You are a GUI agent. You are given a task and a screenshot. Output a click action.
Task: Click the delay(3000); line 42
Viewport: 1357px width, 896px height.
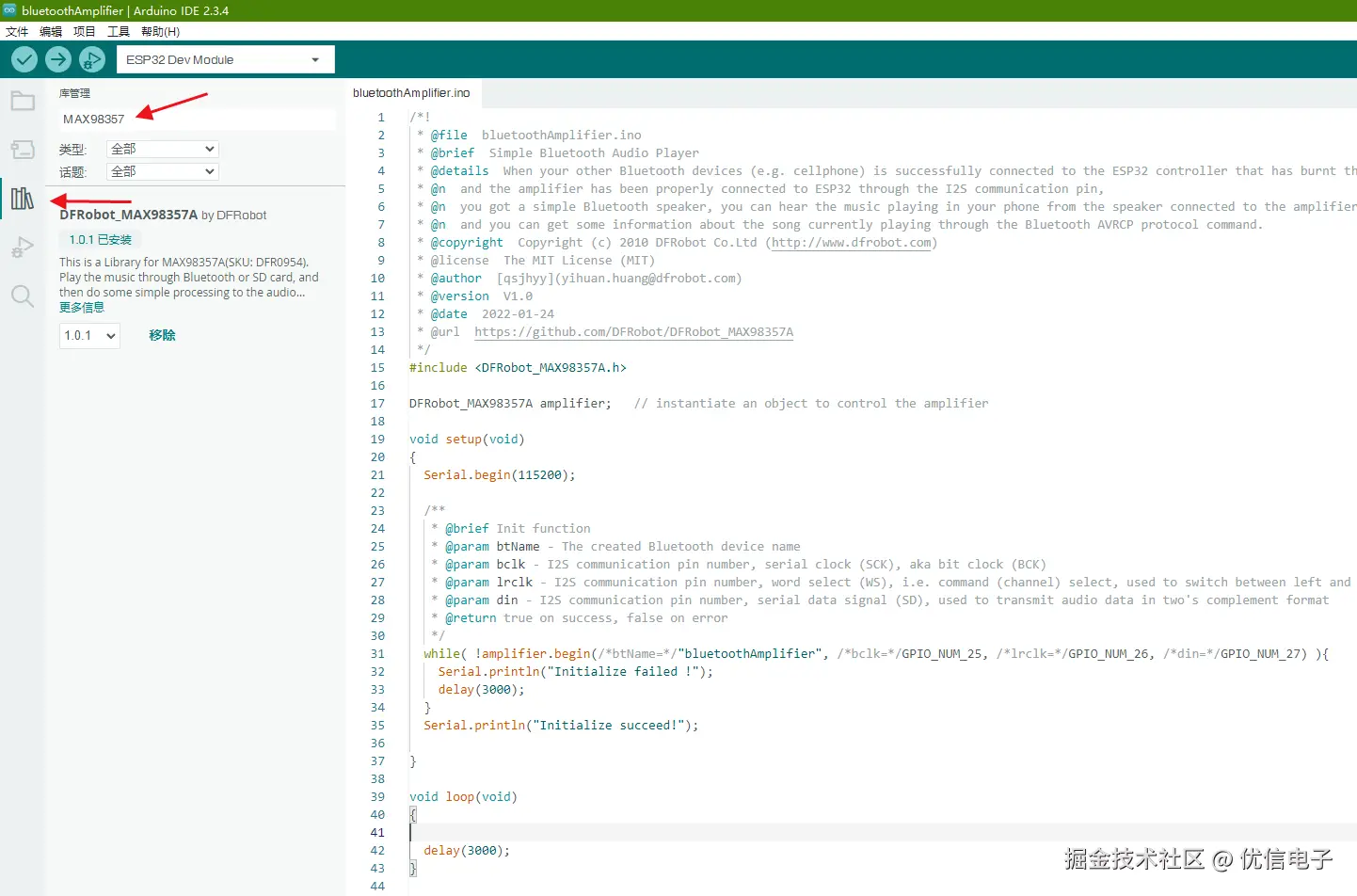click(x=467, y=850)
